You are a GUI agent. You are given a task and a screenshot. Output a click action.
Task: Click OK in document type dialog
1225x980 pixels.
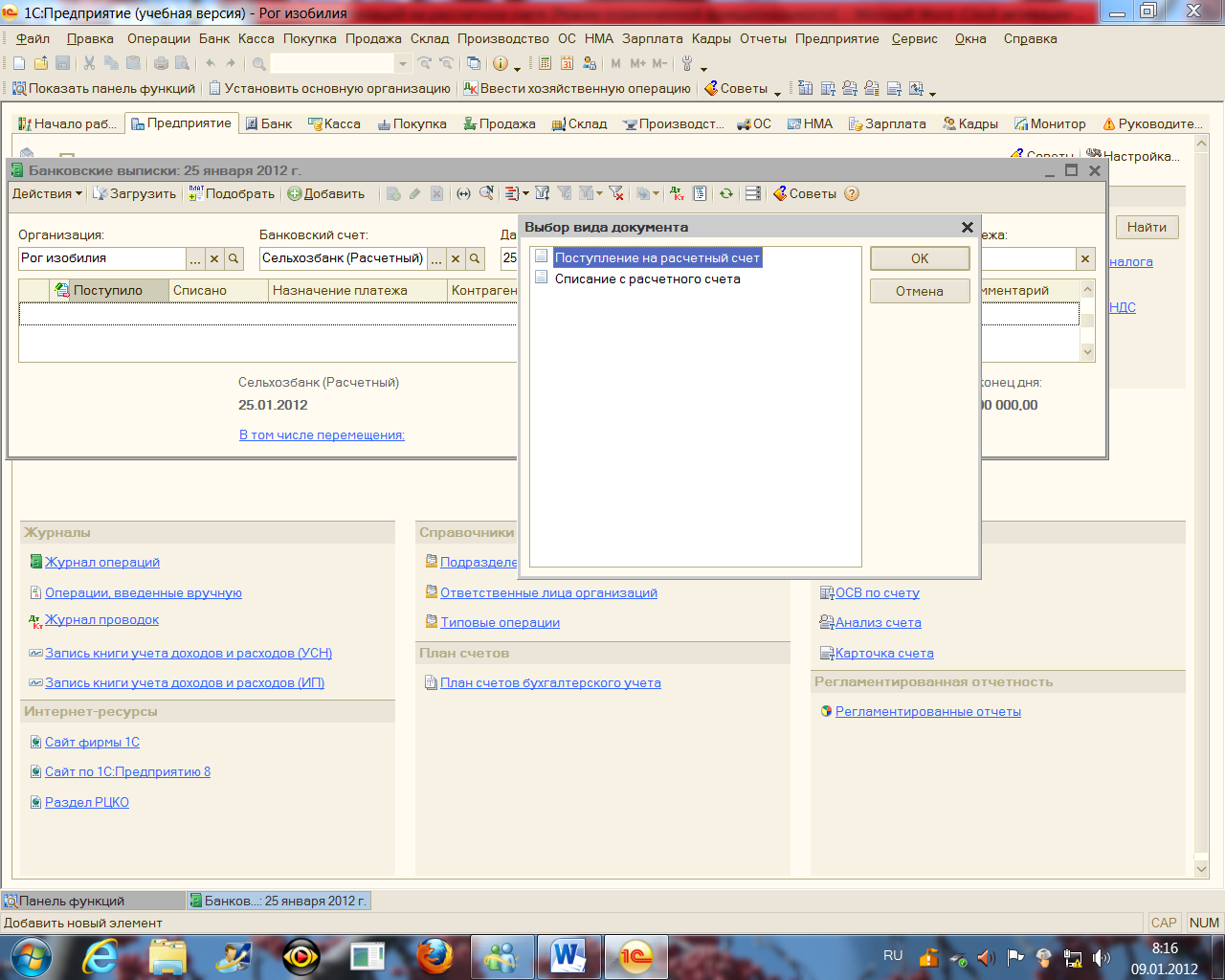click(x=920, y=258)
